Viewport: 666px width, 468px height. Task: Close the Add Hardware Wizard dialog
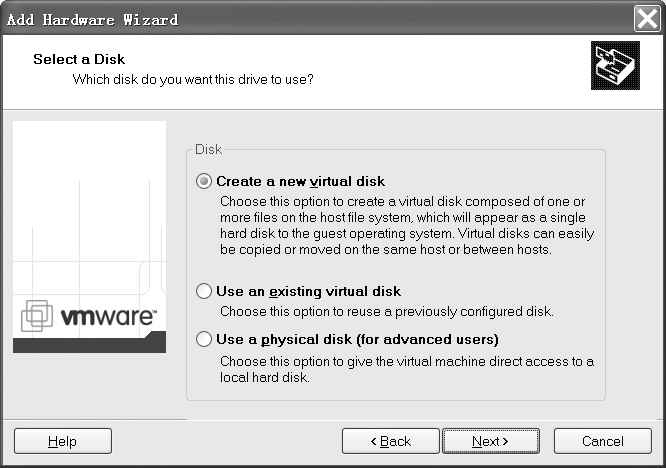(x=647, y=19)
